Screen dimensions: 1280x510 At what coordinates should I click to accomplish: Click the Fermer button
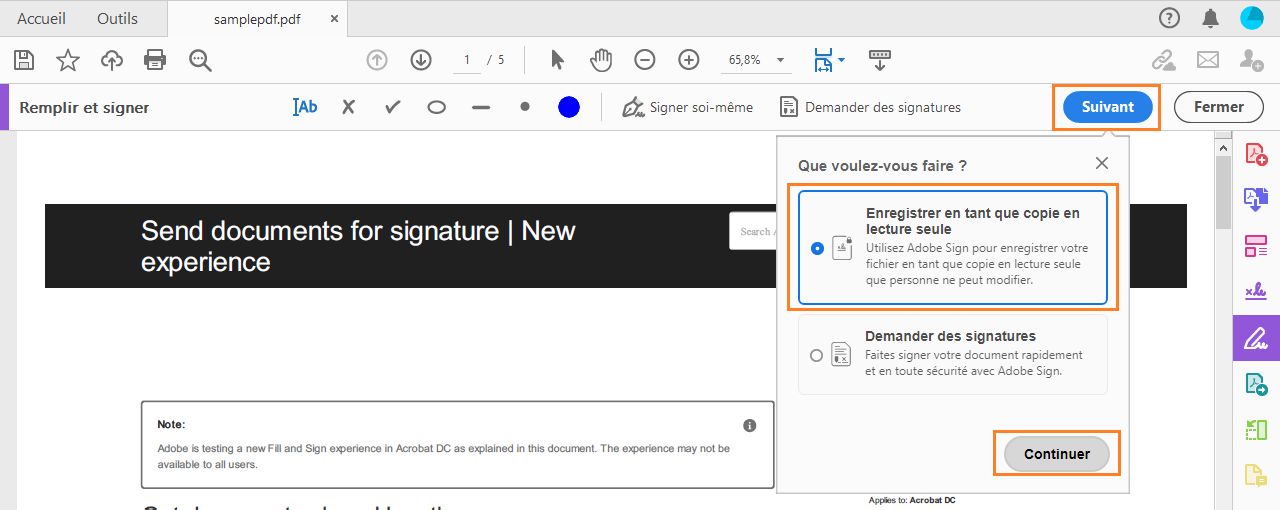point(1219,107)
